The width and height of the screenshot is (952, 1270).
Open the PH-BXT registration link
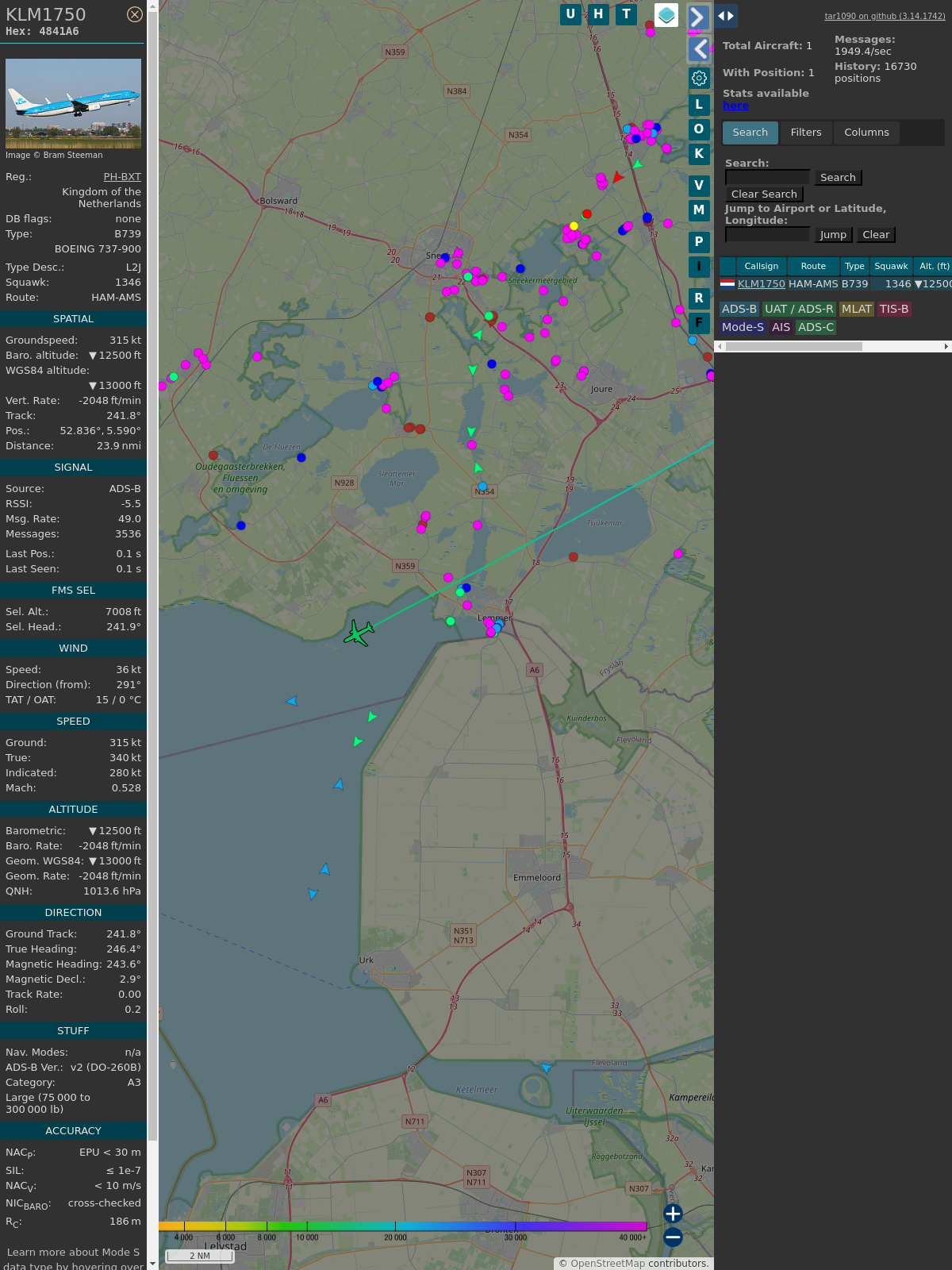click(x=122, y=177)
